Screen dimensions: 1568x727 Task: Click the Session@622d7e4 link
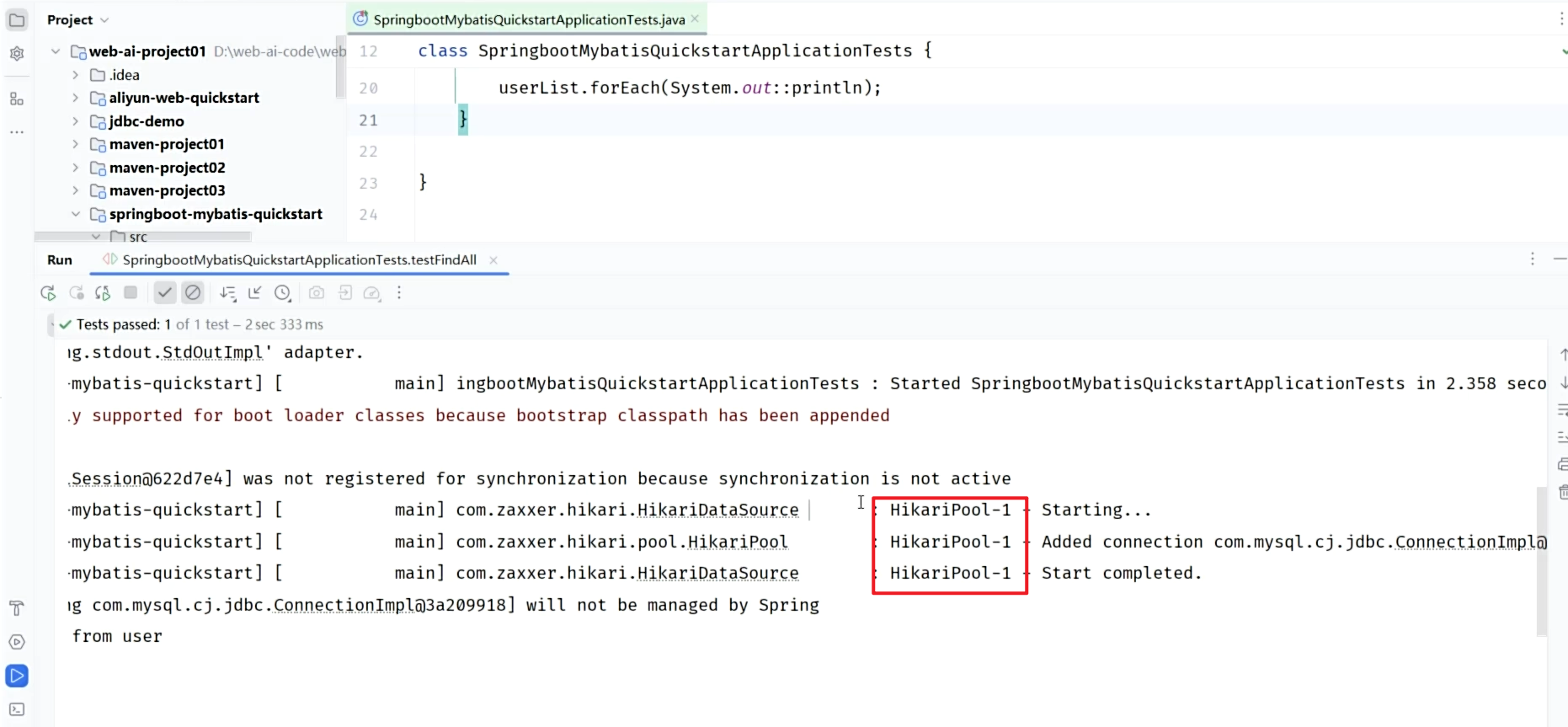(147, 478)
